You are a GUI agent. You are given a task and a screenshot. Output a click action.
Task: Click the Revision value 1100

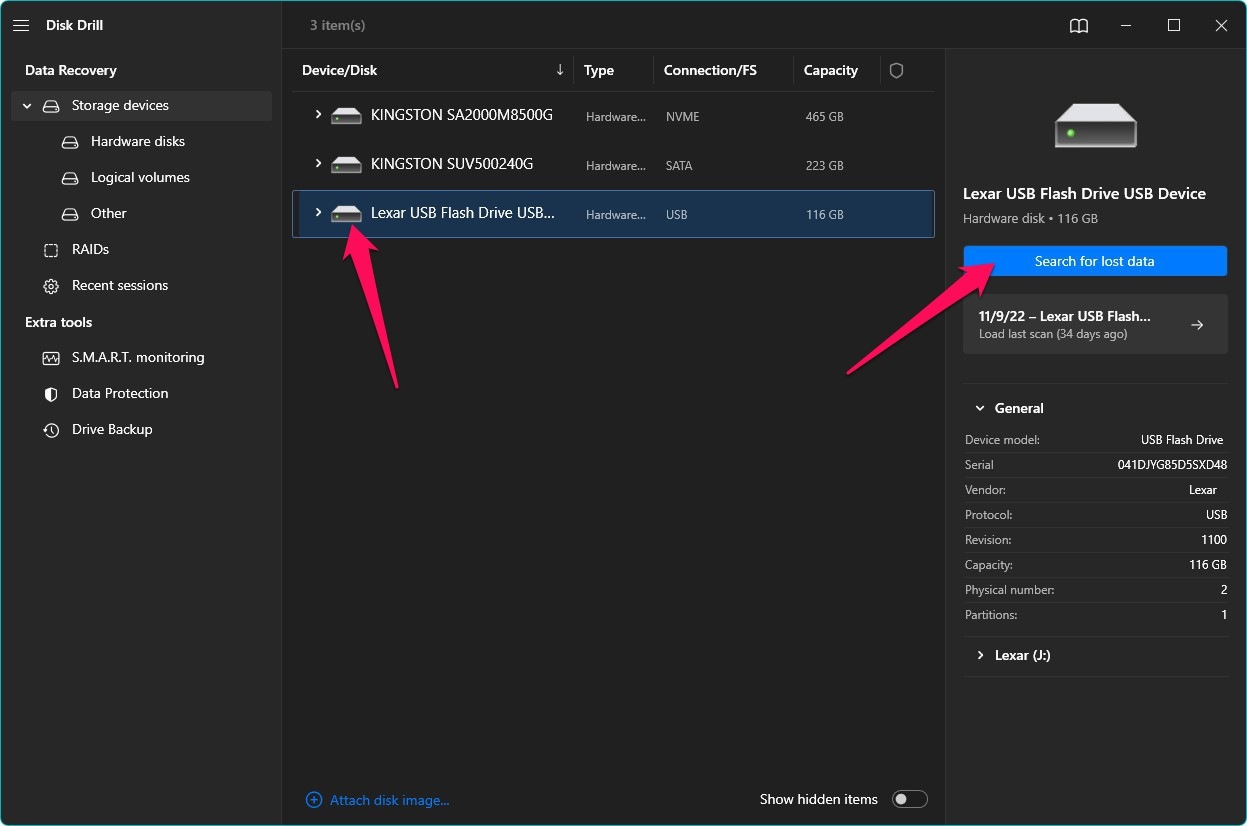pos(1214,540)
